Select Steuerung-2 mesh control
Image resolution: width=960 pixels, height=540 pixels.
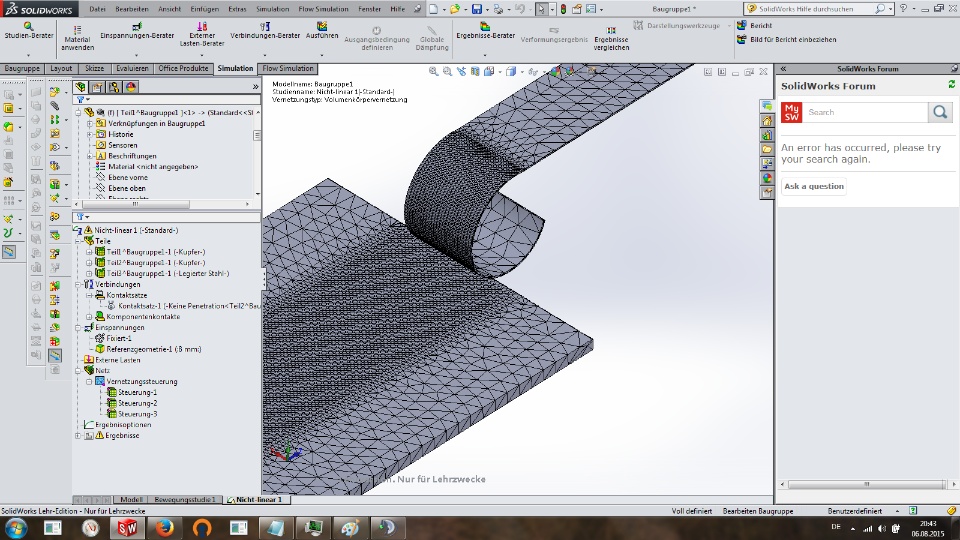click(x=132, y=403)
